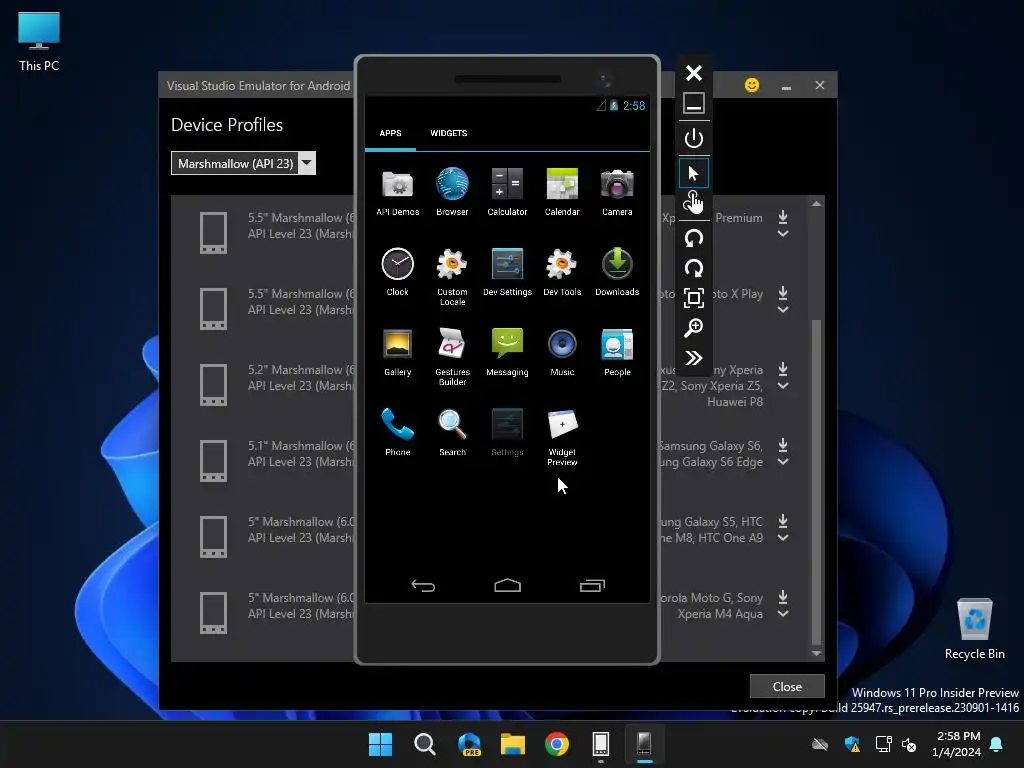Expand the HTC One A9 profile details
The image size is (1024, 768).
coord(783,537)
